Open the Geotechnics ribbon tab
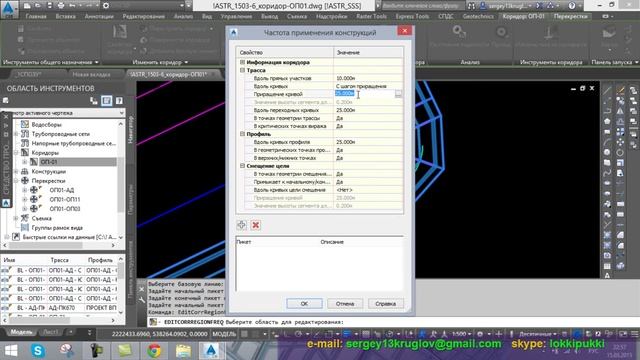This screenshot has width=640, height=360. click(478, 16)
